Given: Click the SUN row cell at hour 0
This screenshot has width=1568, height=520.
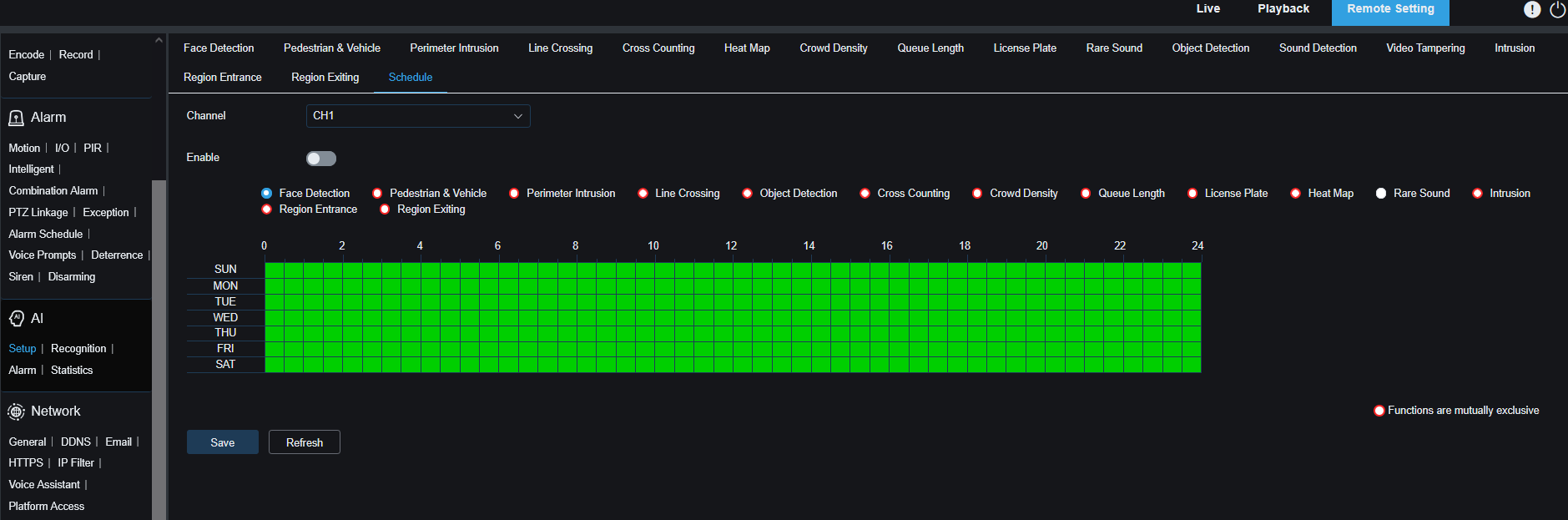Looking at the screenshot, I should (275, 270).
